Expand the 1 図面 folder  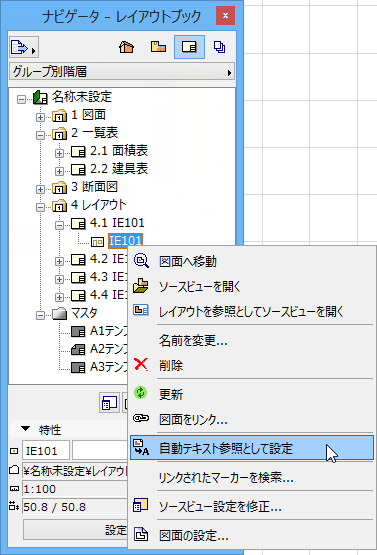(40, 117)
